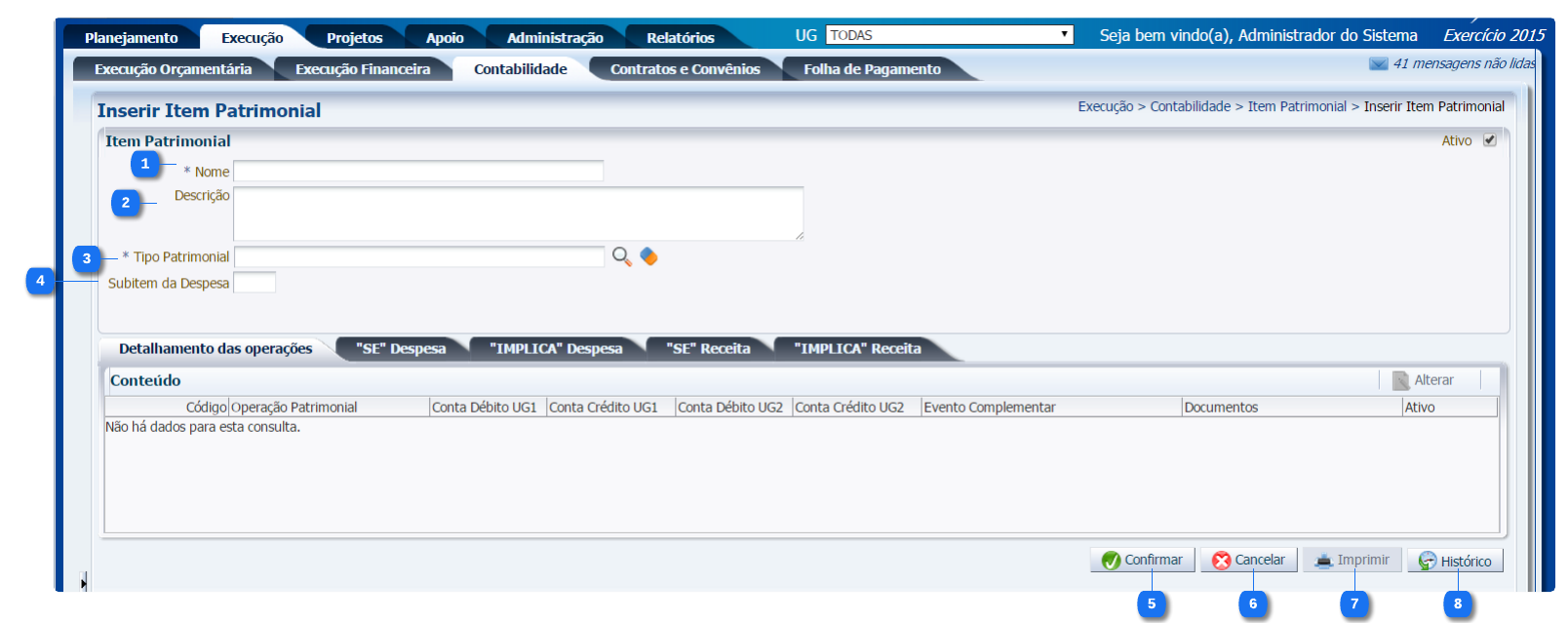This screenshot has height=623, width=1568.
Task: Click the Nome input field
Action: pos(418,172)
